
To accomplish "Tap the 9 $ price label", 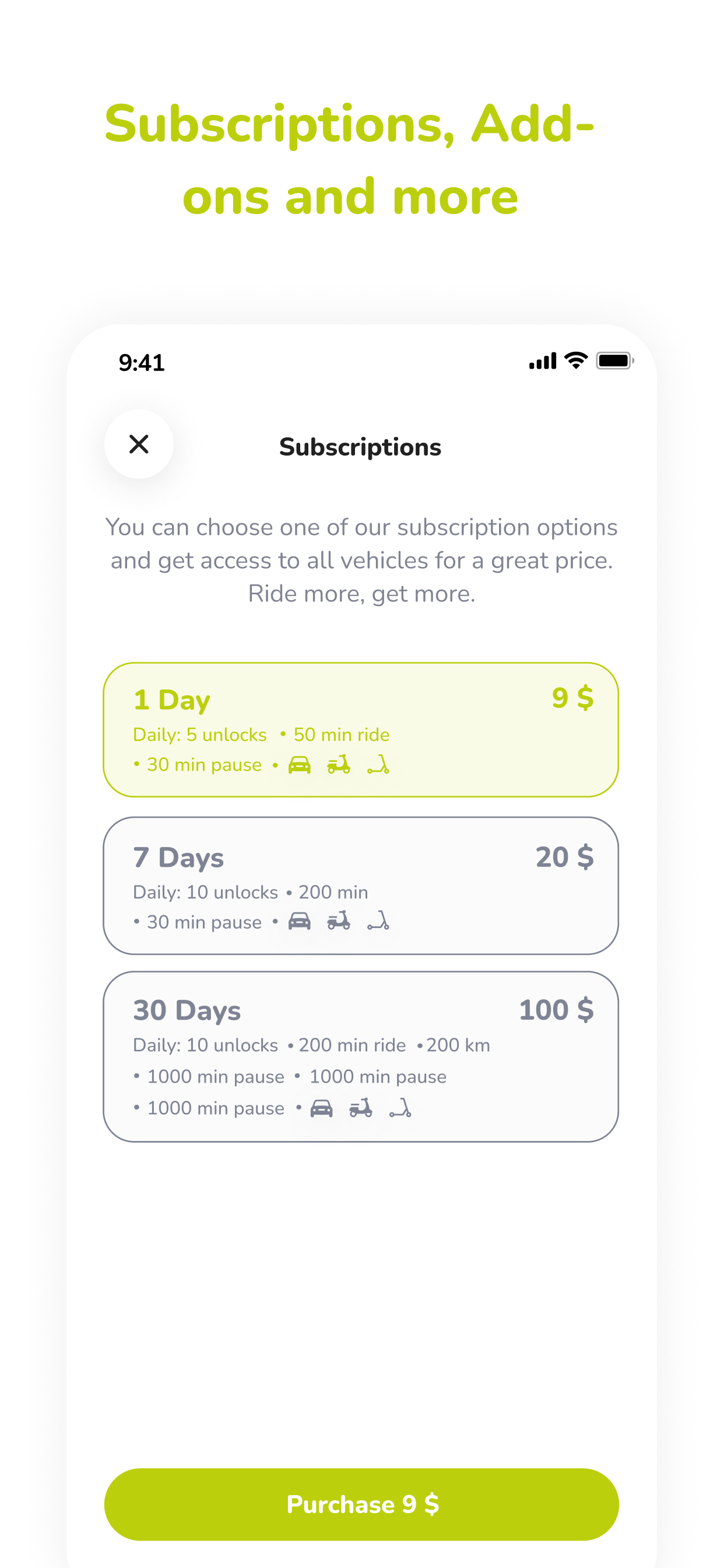I will tap(572, 698).
